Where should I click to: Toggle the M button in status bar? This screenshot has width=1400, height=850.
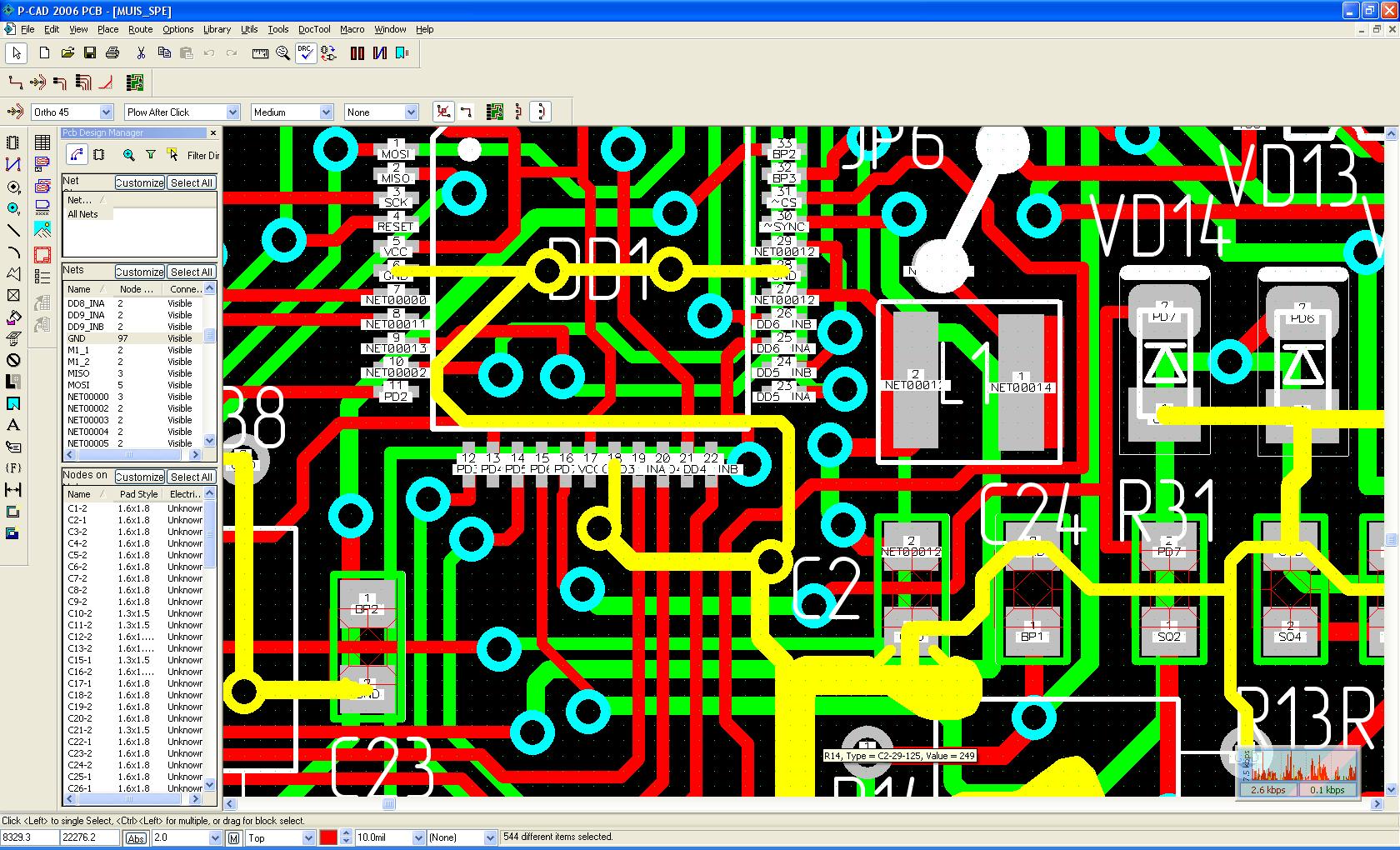[x=234, y=837]
